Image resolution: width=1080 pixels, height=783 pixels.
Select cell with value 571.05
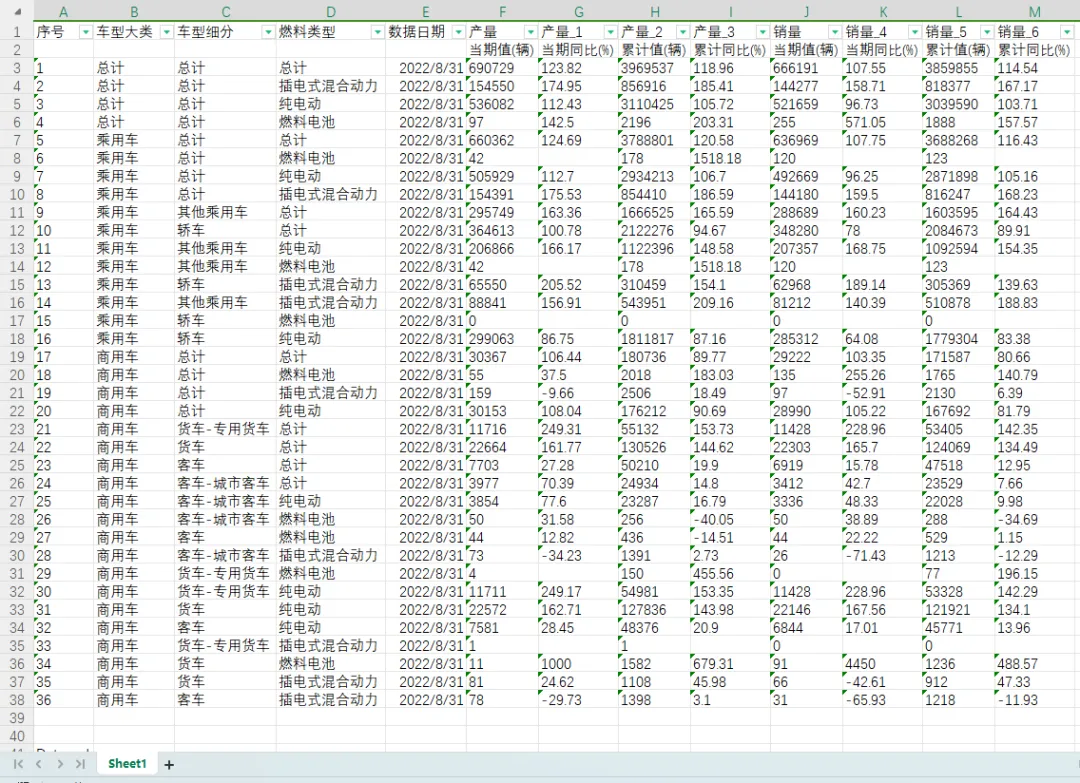click(x=882, y=122)
